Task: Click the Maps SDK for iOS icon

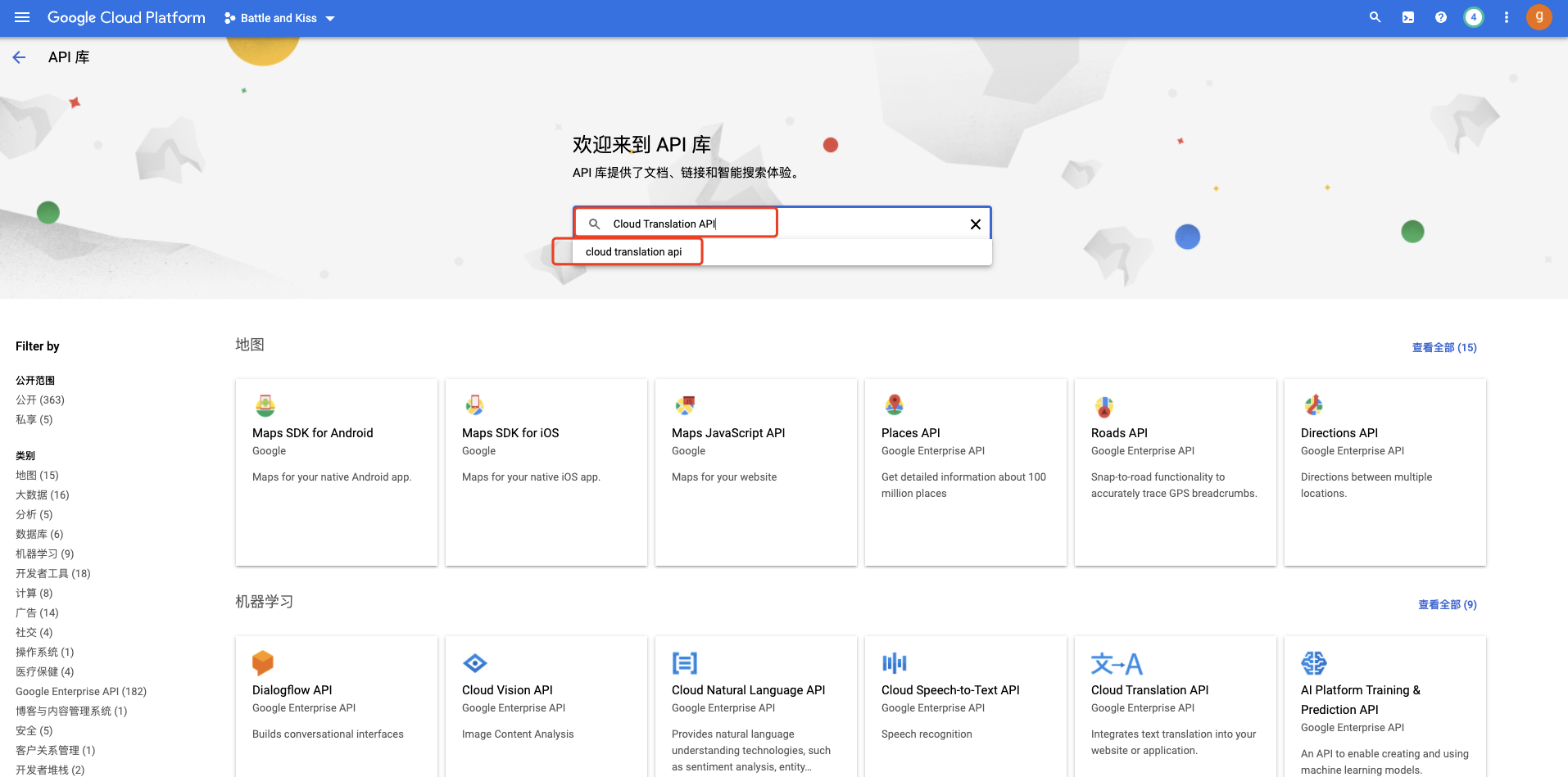Action: tap(474, 405)
